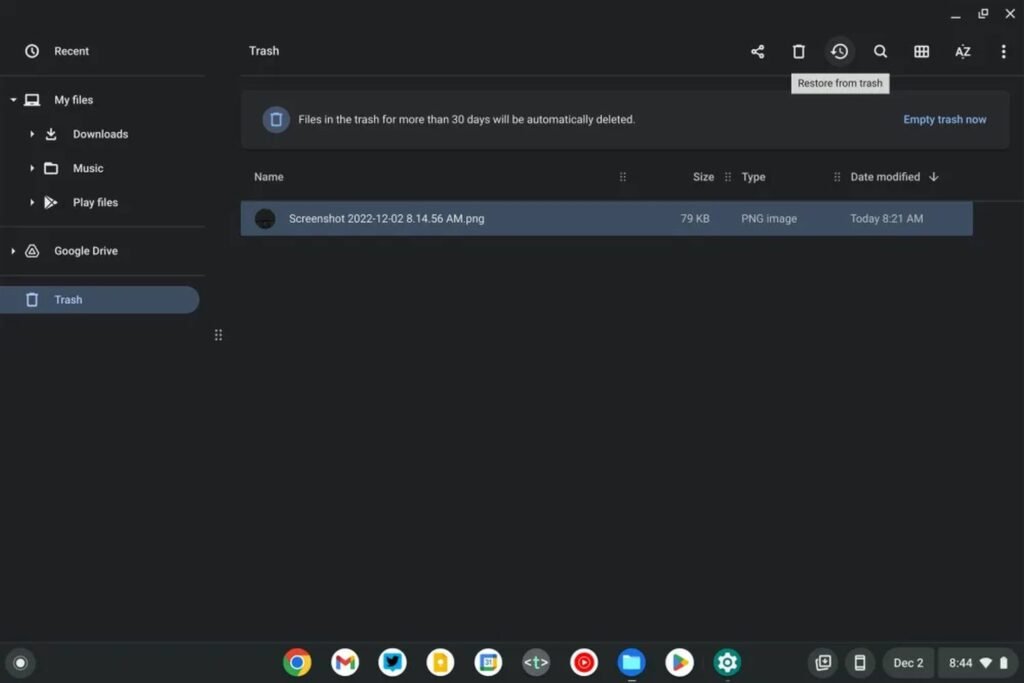Click the blue trash shield icon in banner
Screen dimensions: 1024x683
[x=276, y=119]
